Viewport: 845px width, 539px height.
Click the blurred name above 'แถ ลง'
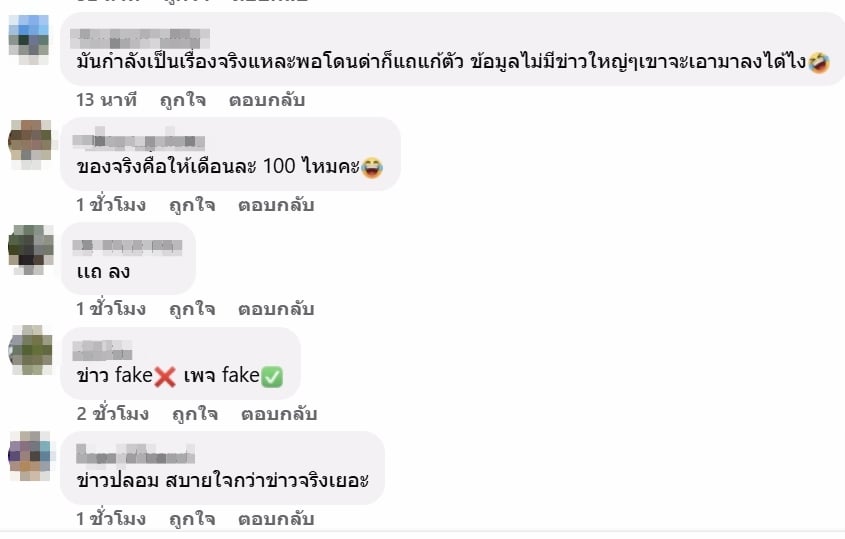[x=127, y=247]
